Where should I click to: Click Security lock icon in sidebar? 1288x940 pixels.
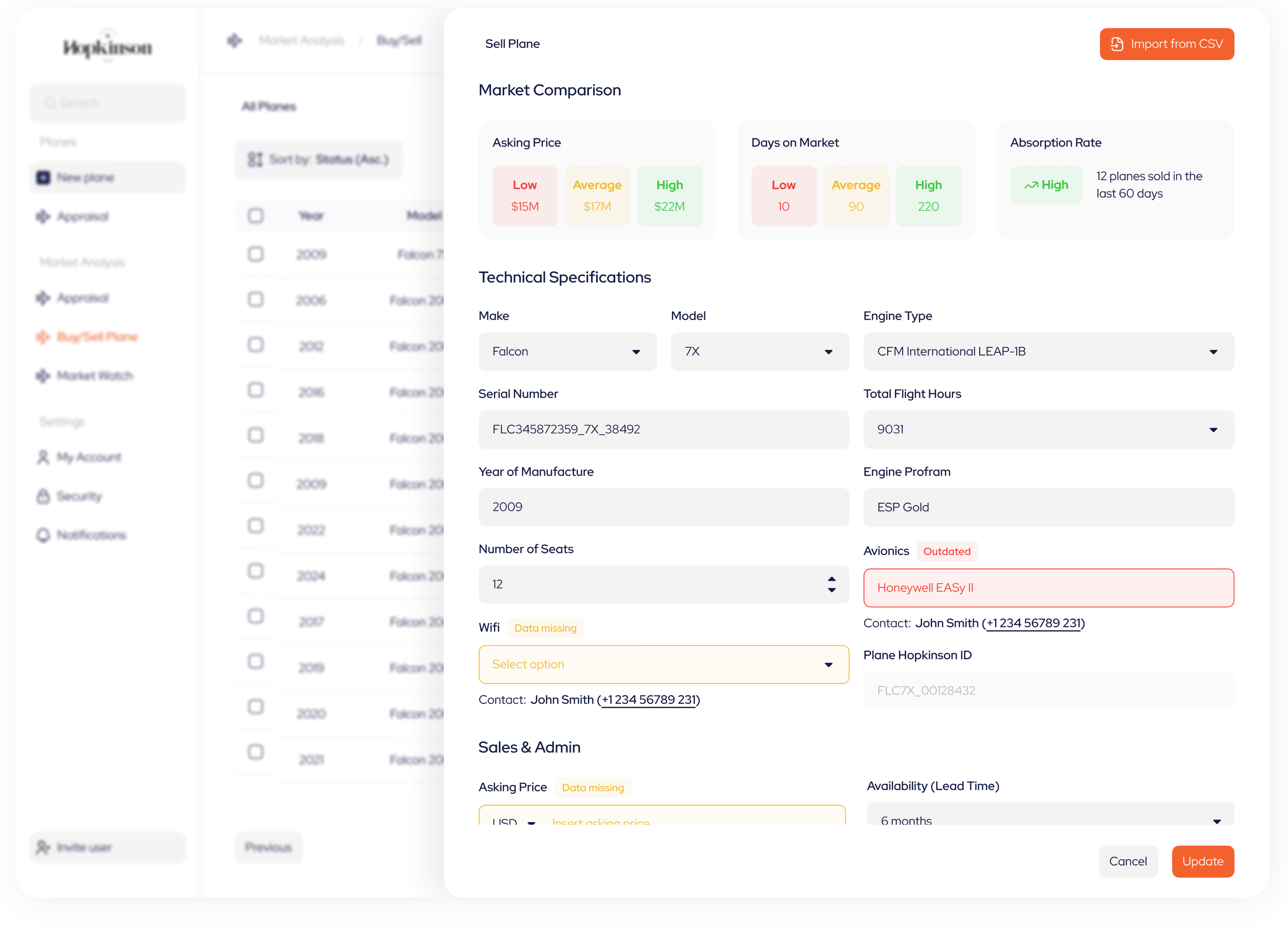[43, 496]
